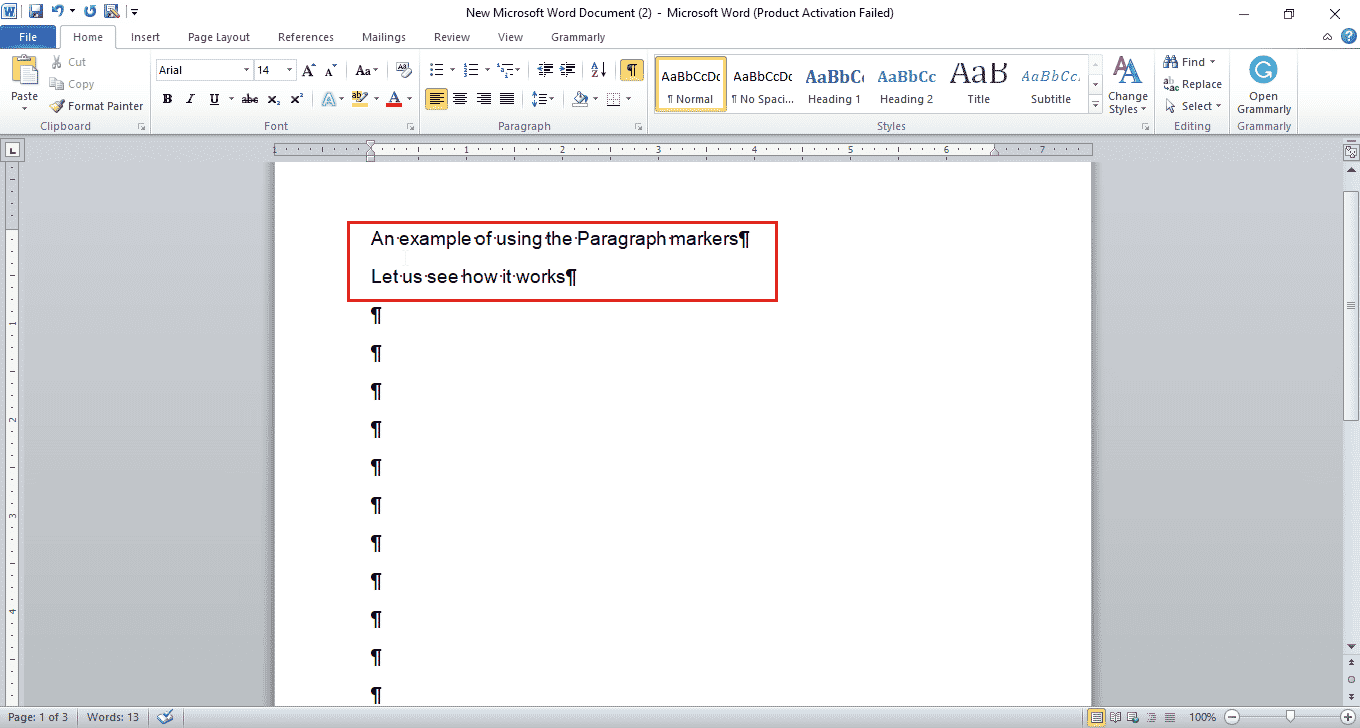1360x728 pixels.
Task: Toggle underline formatting
Action: [214, 99]
